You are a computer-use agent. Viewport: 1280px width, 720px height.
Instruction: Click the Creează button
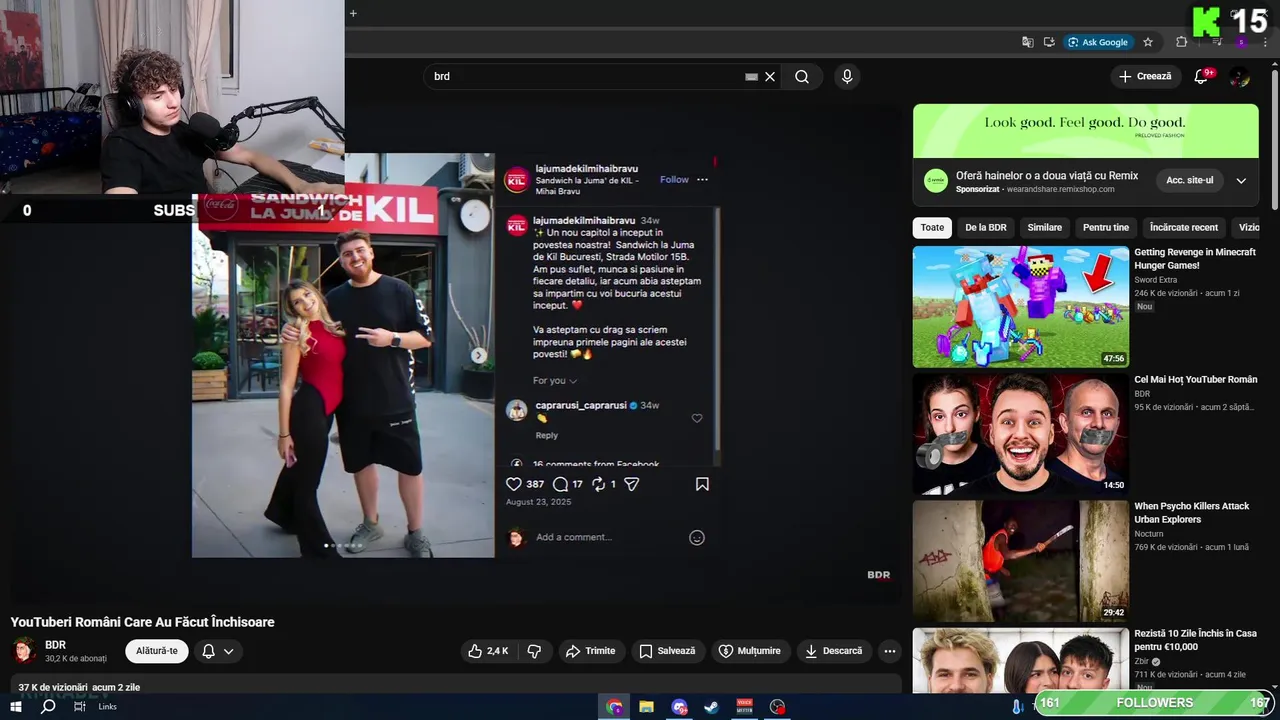1145,76
